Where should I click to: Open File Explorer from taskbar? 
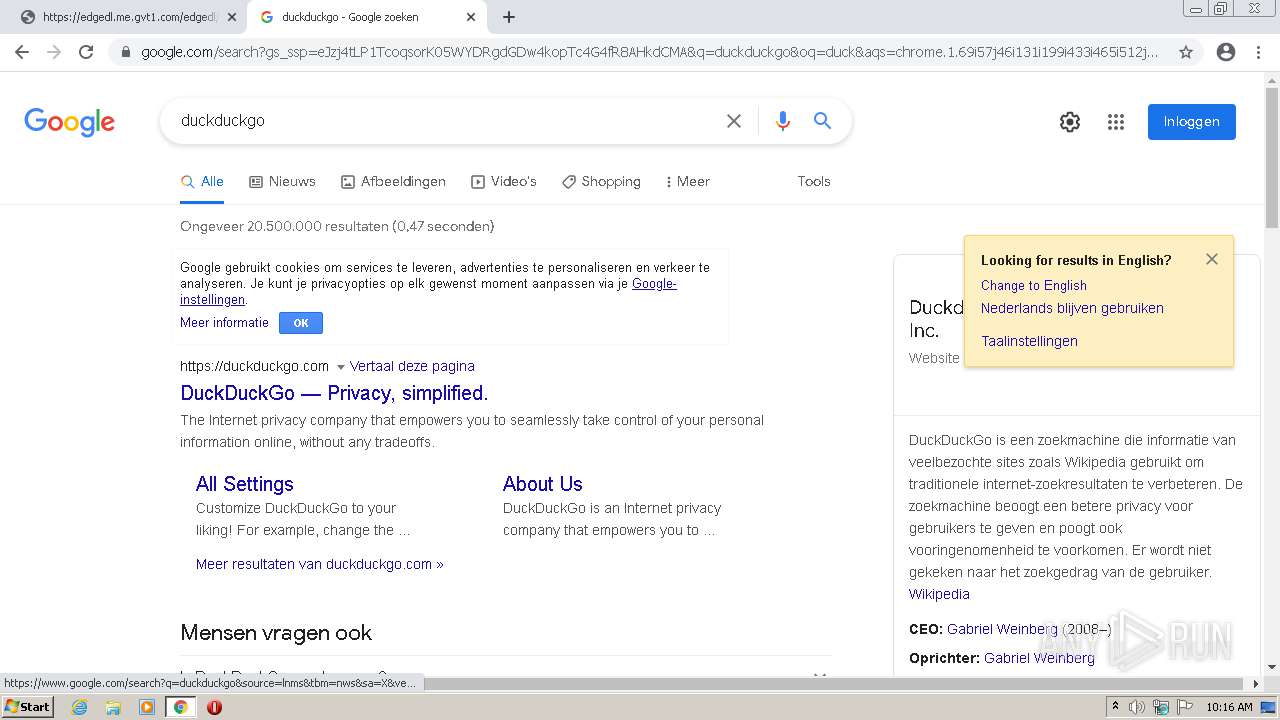pos(113,707)
